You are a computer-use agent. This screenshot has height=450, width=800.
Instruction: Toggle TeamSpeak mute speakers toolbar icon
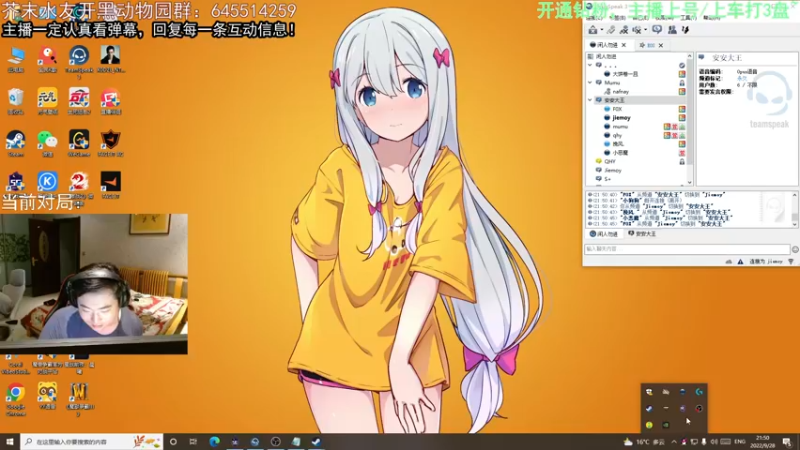(x=637, y=30)
